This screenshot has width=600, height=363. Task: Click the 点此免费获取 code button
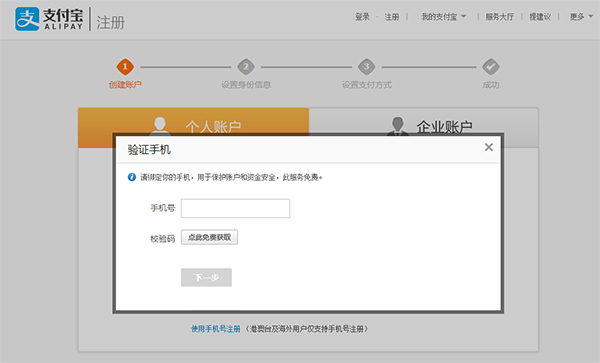[209, 237]
